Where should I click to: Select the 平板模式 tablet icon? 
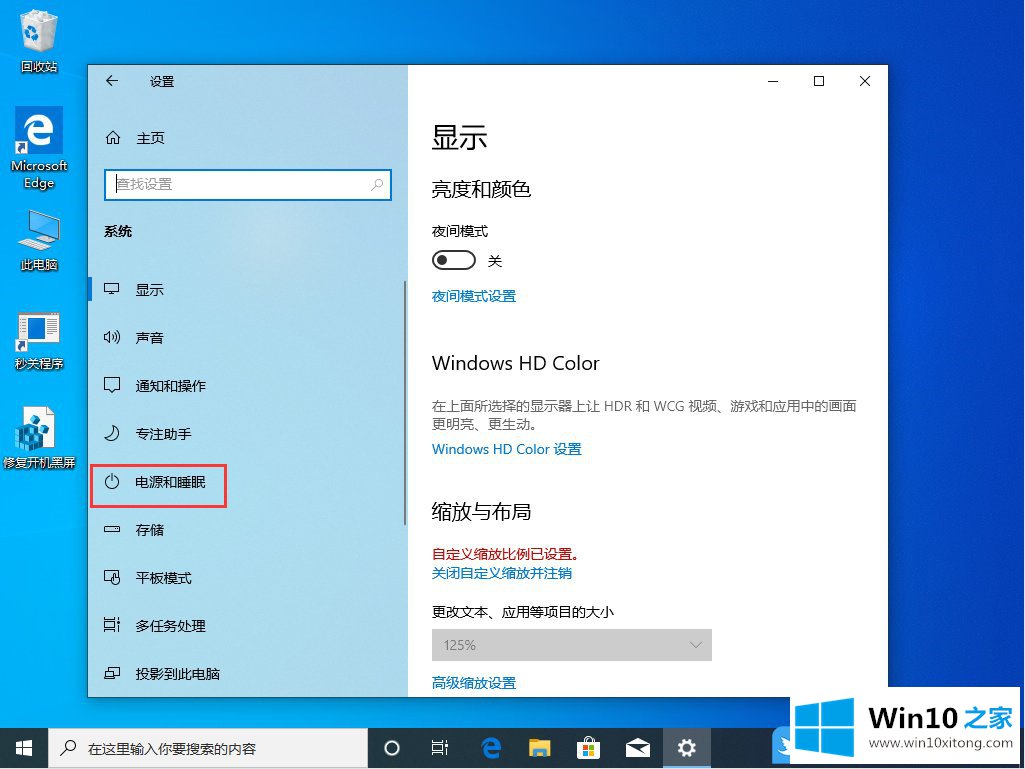point(112,577)
